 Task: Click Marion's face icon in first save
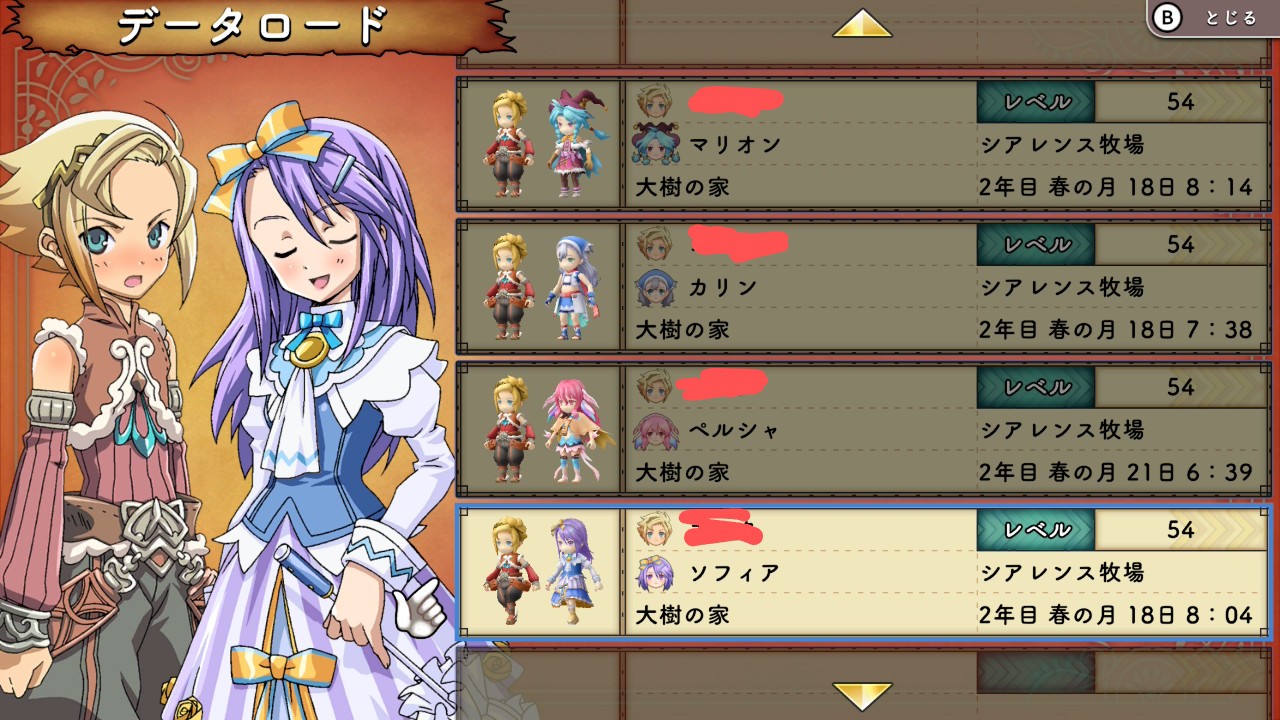point(654,145)
